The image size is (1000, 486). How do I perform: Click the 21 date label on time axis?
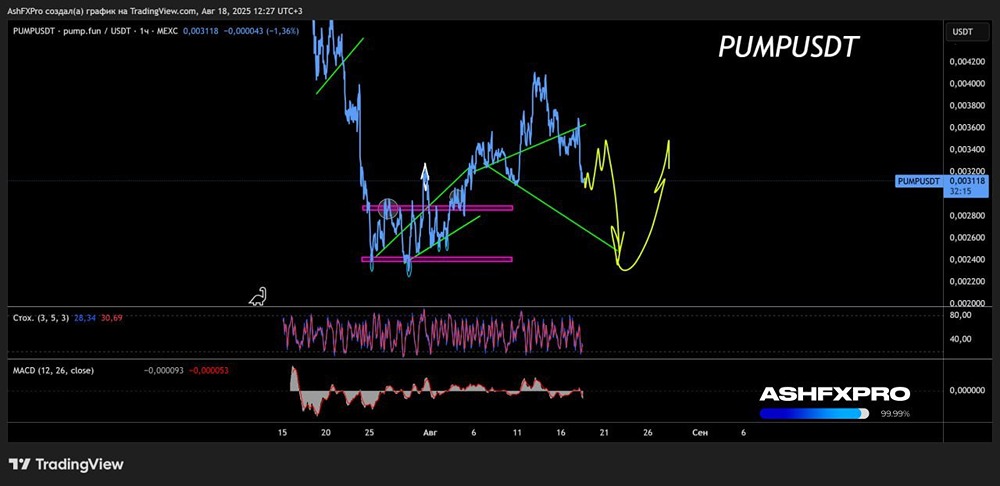click(x=604, y=432)
